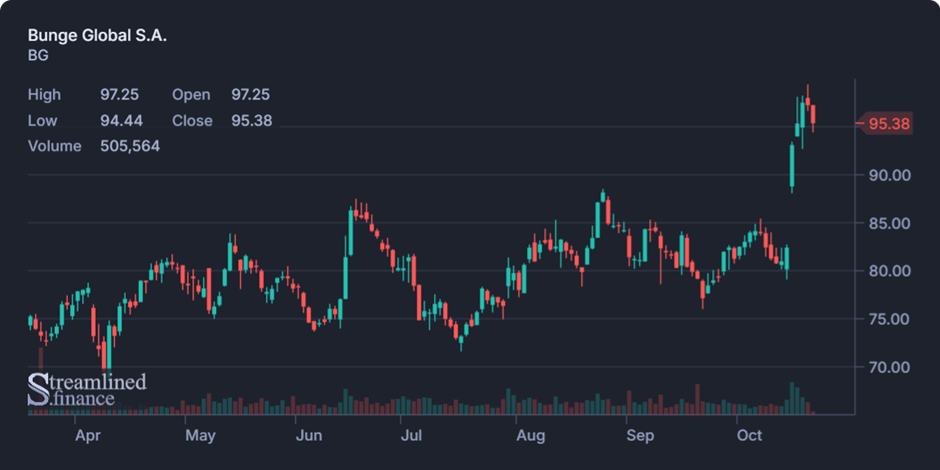940x470 pixels.
Task: Click the 85.00 price axis label
Action: click(x=890, y=223)
